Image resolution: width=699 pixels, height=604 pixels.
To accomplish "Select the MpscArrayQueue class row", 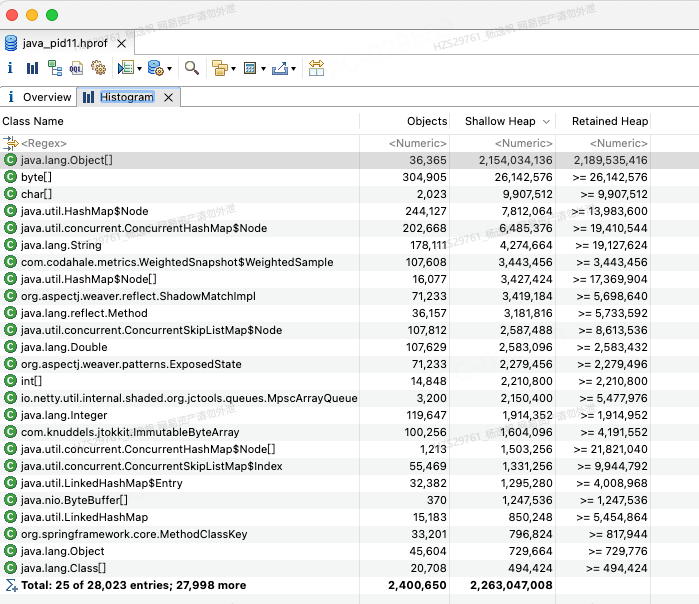I will (x=350, y=398).
